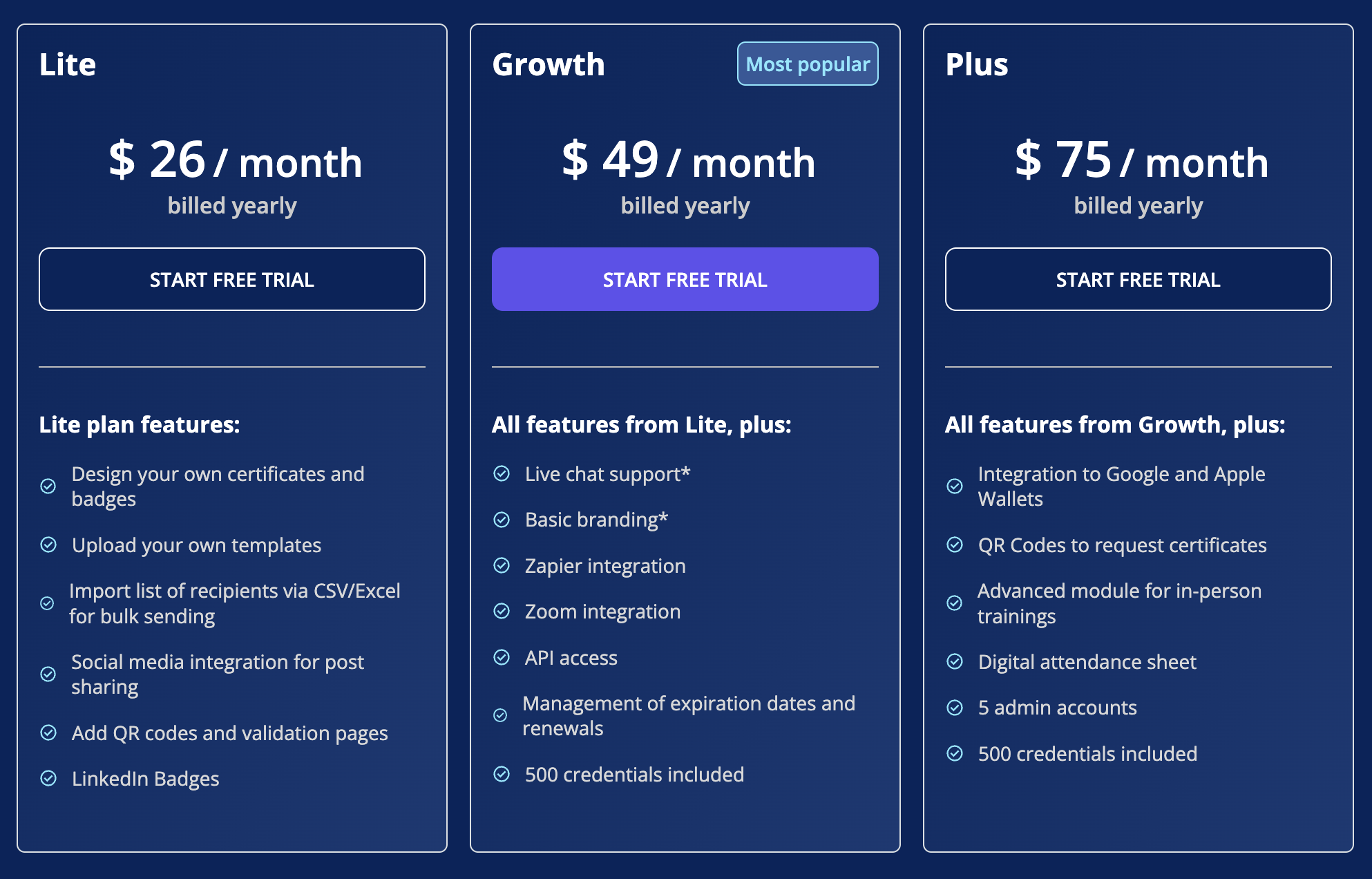The image size is (1372, 879).
Task: Click checkmark icon beside LinkedIn Badges
Action: coord(48,778)
